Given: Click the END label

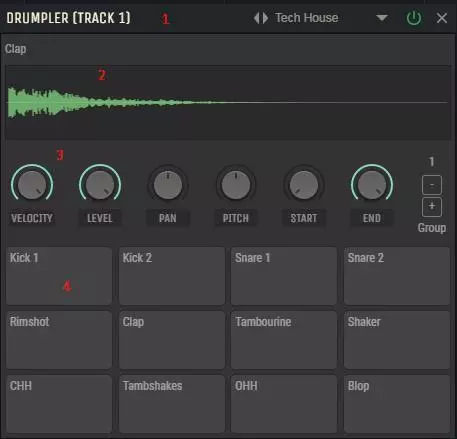Looking at the screenshot, I should point(372,218).
